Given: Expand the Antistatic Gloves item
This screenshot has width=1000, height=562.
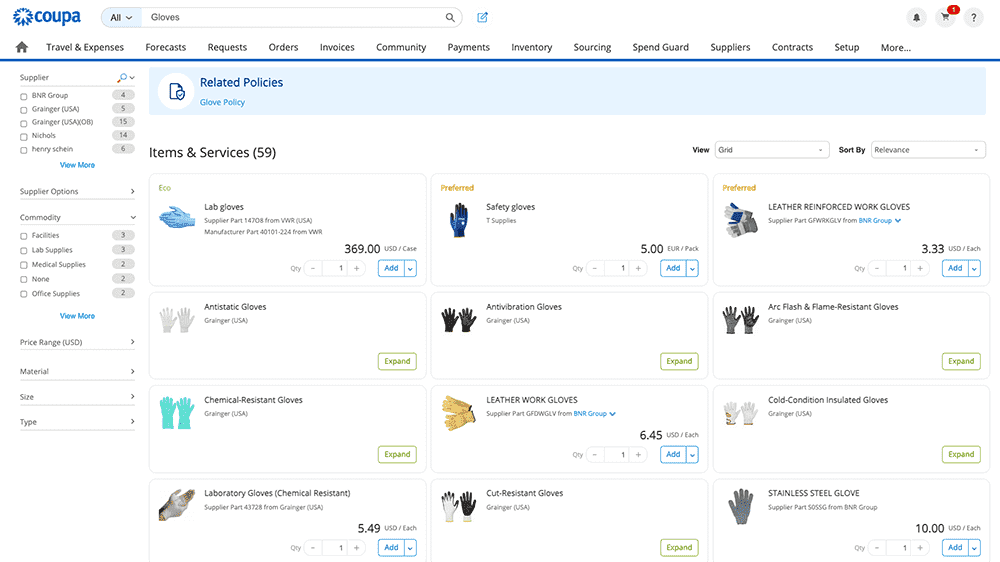Looking at the screenshot, I should [397, 361].
